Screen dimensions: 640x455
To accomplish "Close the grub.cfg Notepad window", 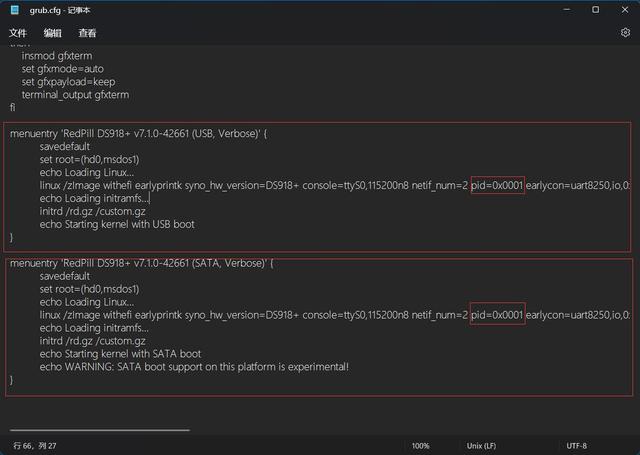I will [625, 10].
